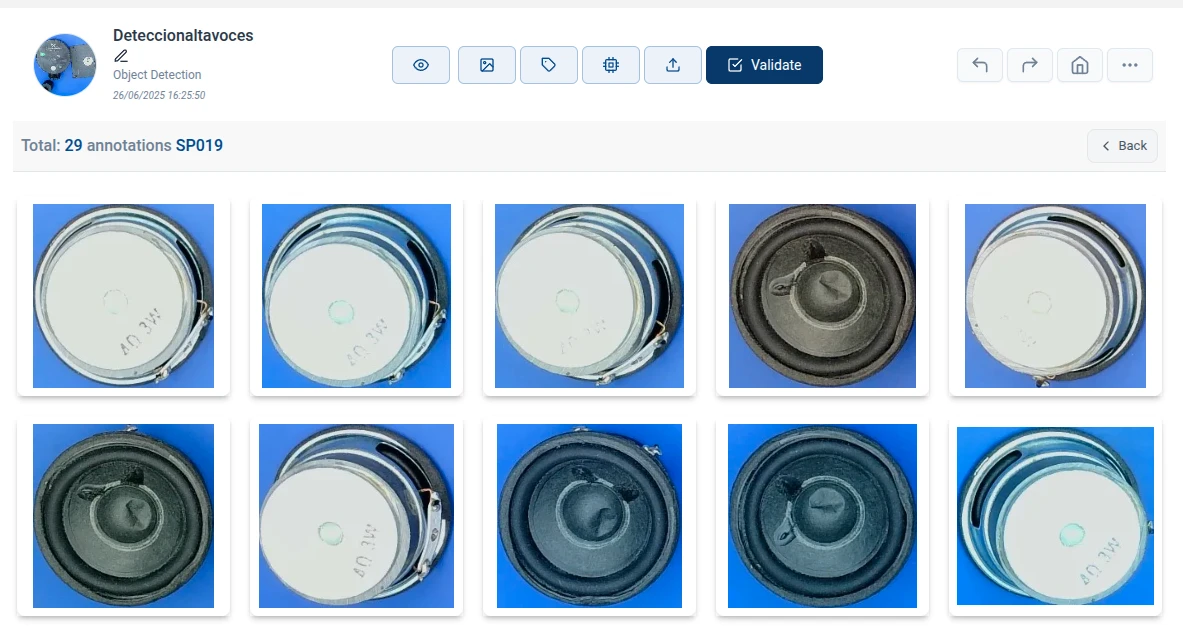Undo the last annotation change
1183x634 pixels.
(x=979, y=64)
